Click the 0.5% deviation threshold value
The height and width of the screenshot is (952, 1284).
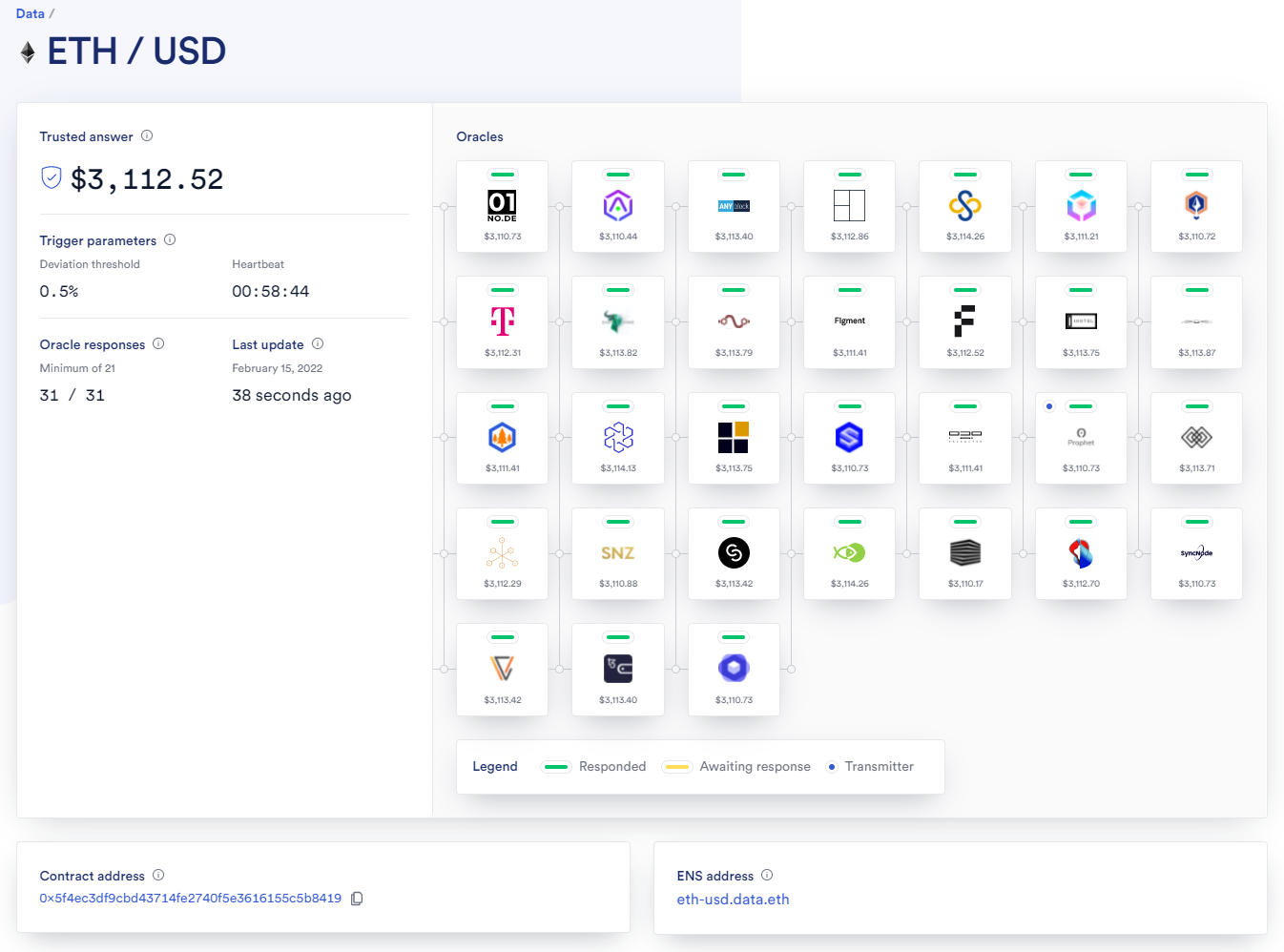(59, 292)
